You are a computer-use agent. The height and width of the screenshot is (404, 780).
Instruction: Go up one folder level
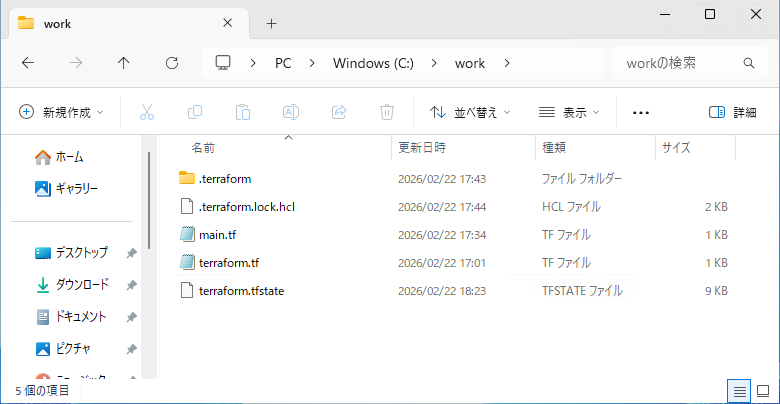[x=123, y=63]
